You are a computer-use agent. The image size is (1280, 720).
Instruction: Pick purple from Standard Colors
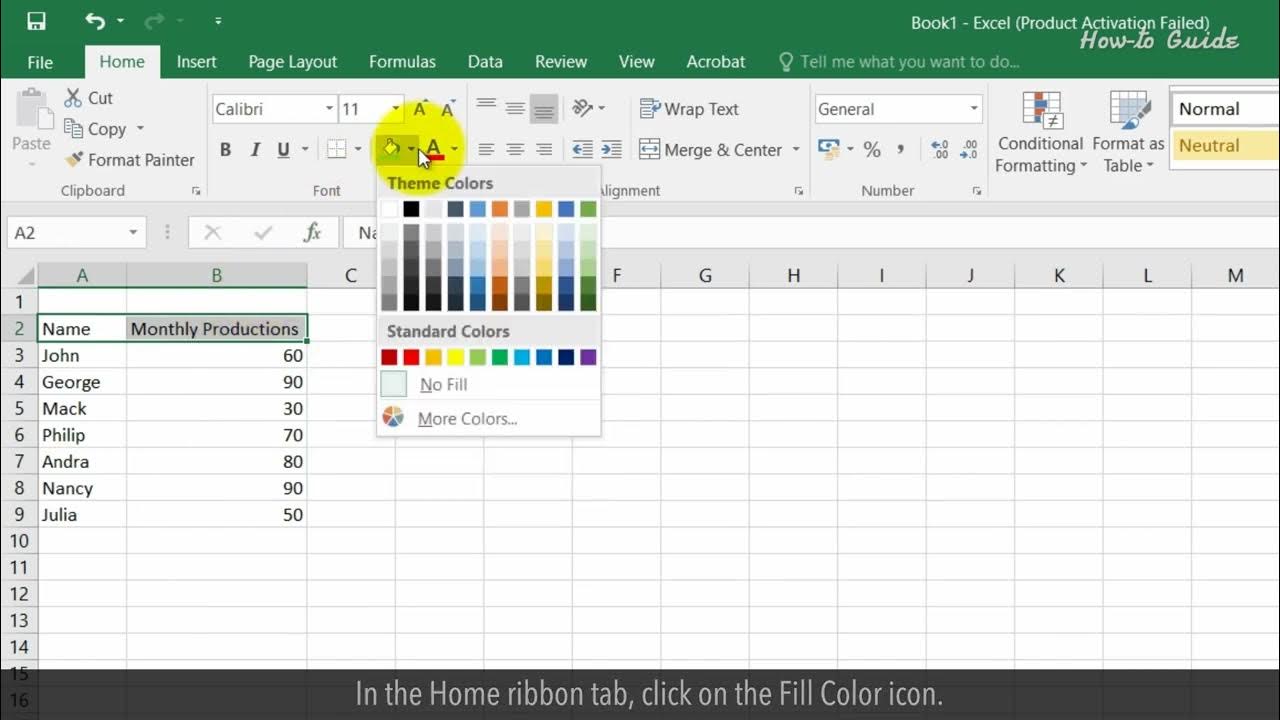tap(588, 357)
